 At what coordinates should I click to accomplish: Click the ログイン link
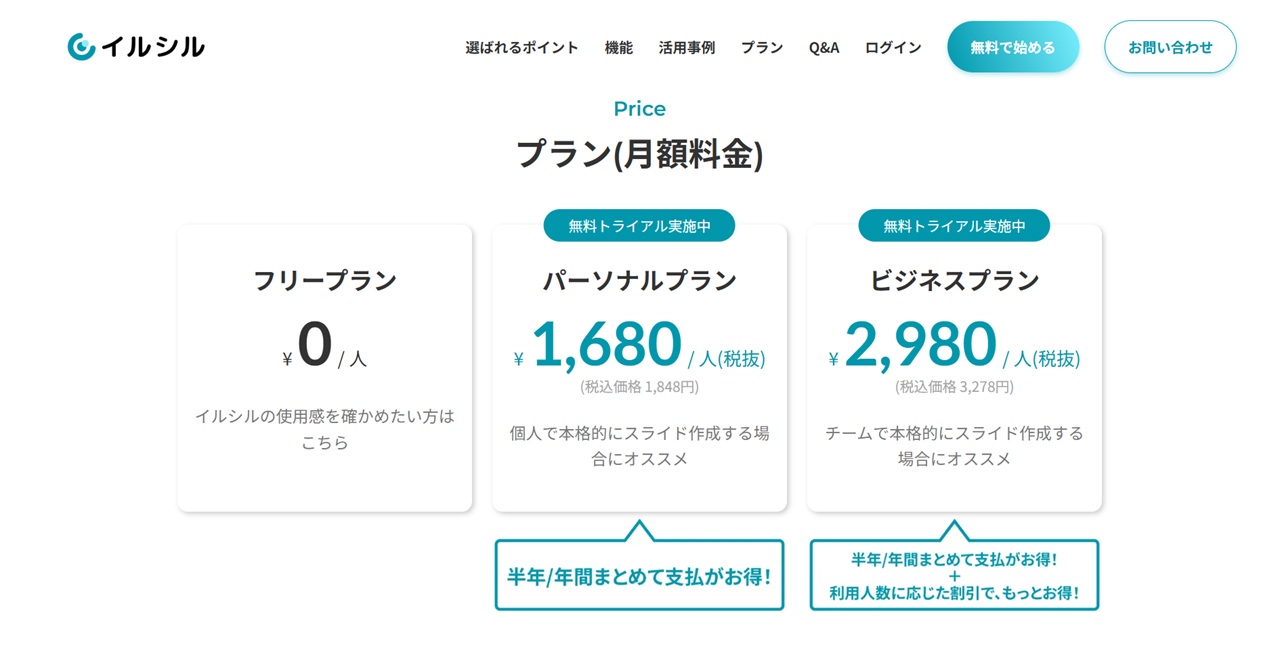[x=893, y=47]
